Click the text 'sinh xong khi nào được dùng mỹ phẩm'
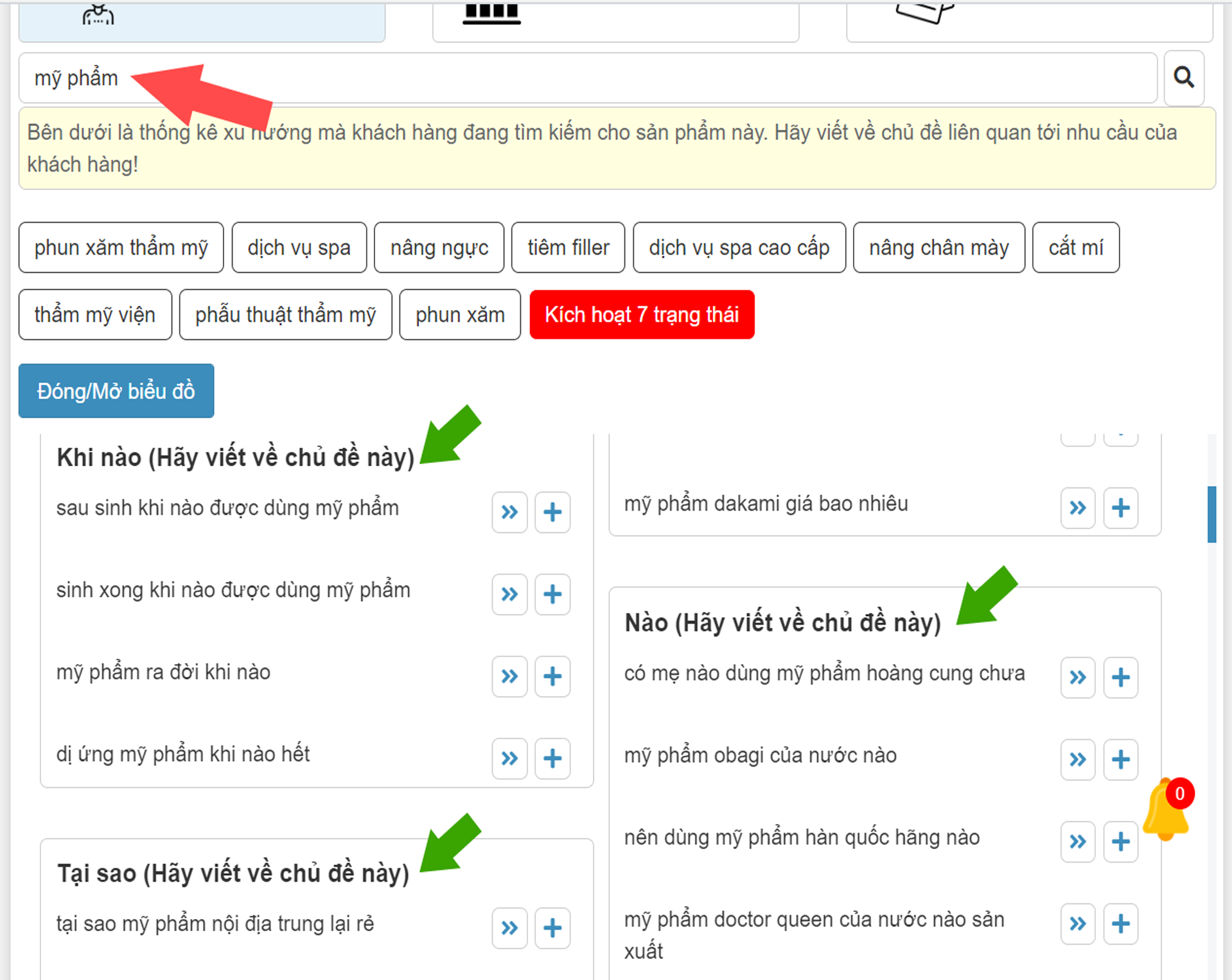Screen dimensions: 1232x980 coord(233,590)
